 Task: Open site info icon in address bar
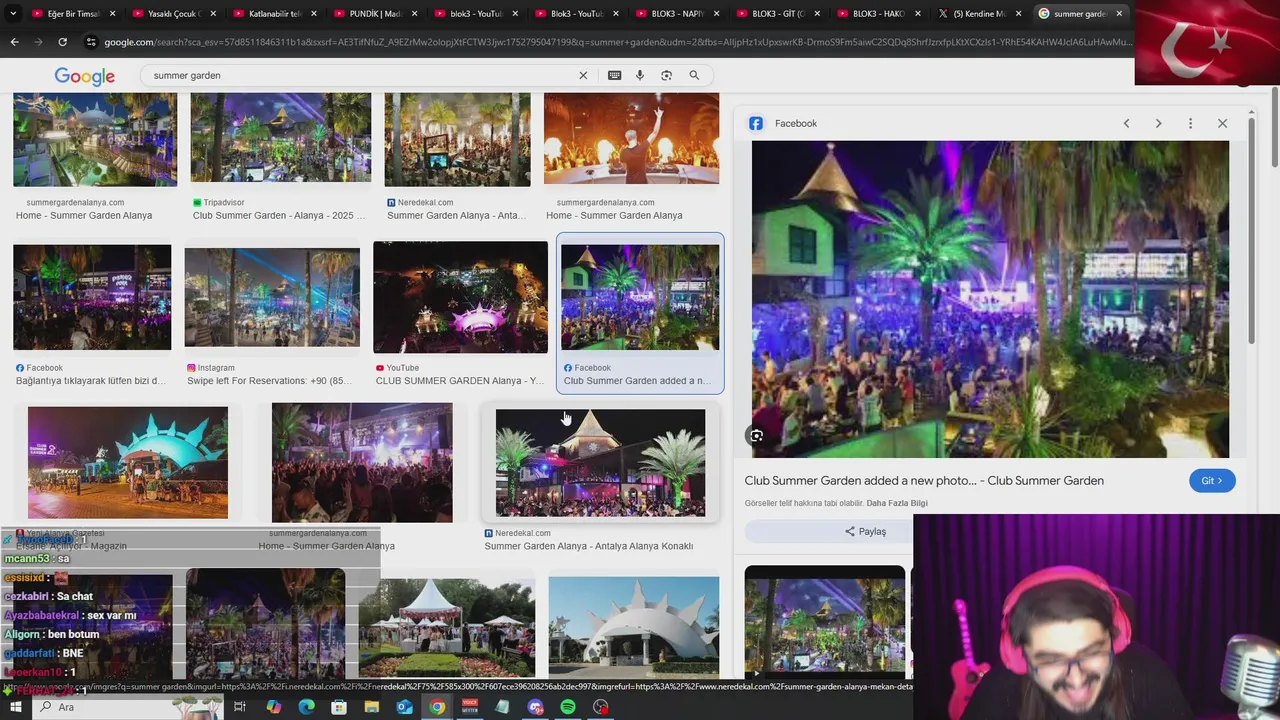[x=91, y=42]
